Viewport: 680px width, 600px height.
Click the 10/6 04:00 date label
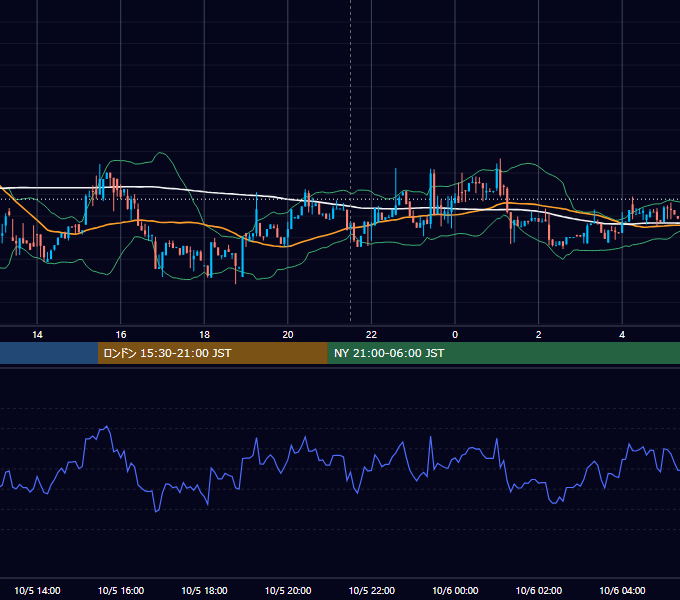[x=622, y=590]
